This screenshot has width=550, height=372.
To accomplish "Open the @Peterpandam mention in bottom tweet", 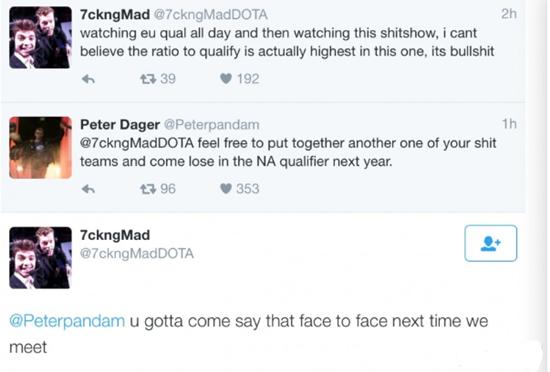I will coord(67,321).
